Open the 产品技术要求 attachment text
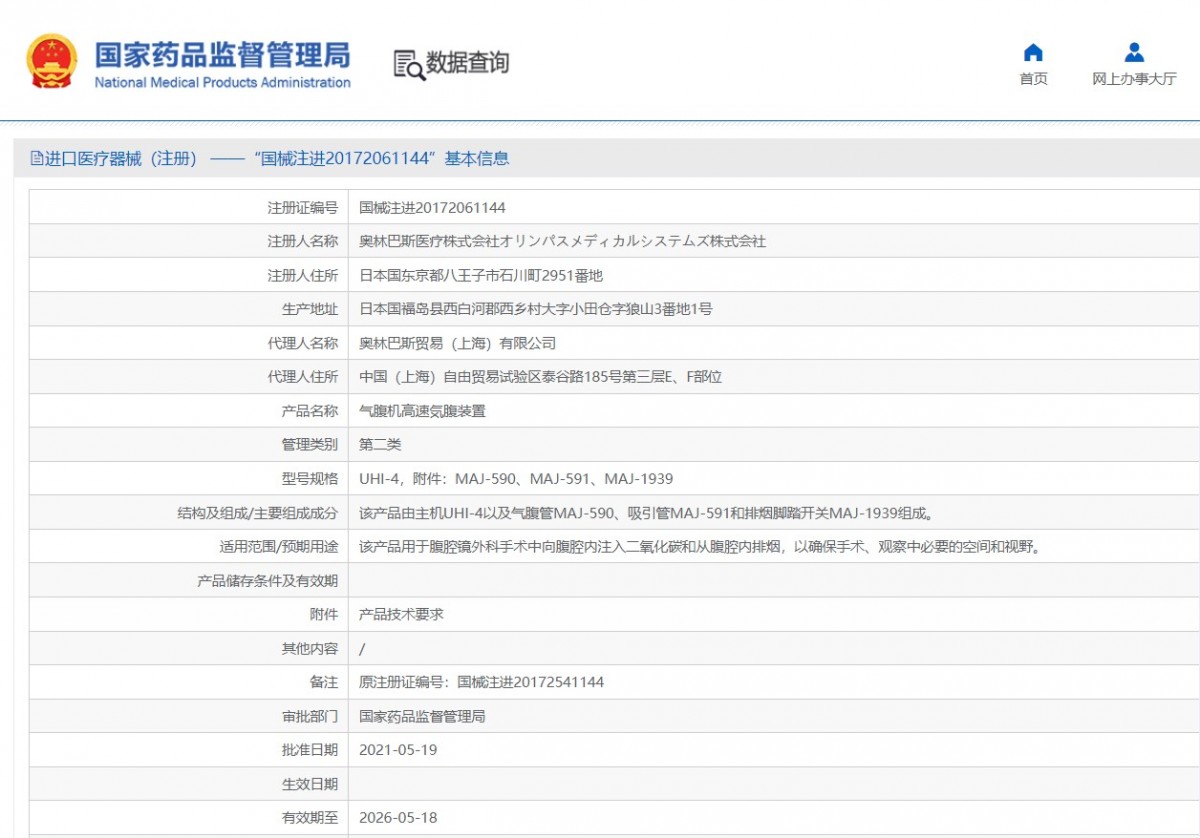Screen dimensions: 1200x838 401,614
